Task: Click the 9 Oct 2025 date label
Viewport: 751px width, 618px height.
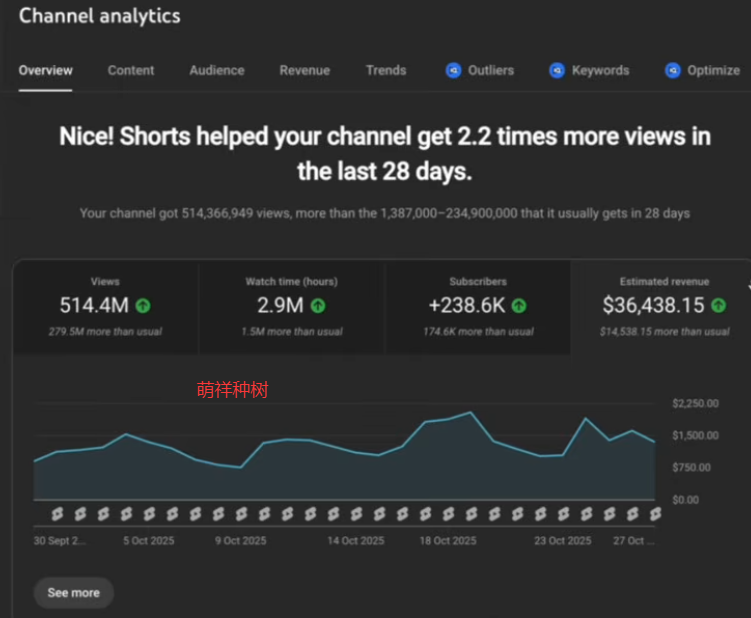Action: (241, 541)
